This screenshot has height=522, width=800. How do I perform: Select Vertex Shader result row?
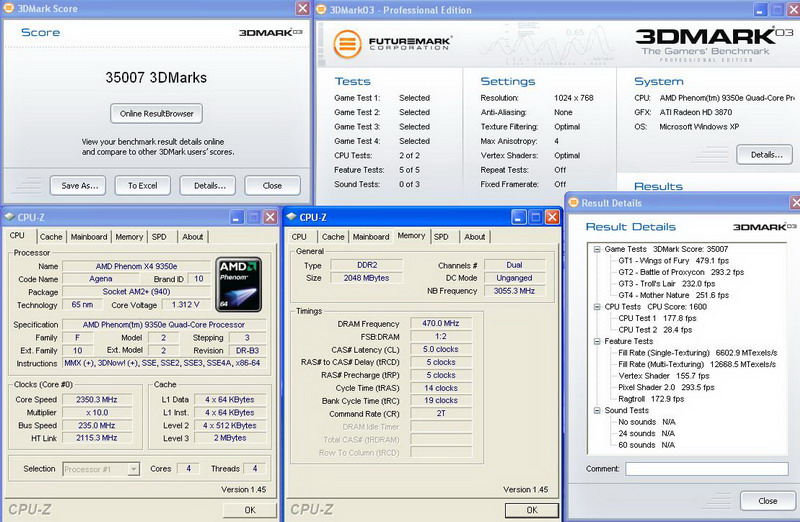click(x=664, y=376)
